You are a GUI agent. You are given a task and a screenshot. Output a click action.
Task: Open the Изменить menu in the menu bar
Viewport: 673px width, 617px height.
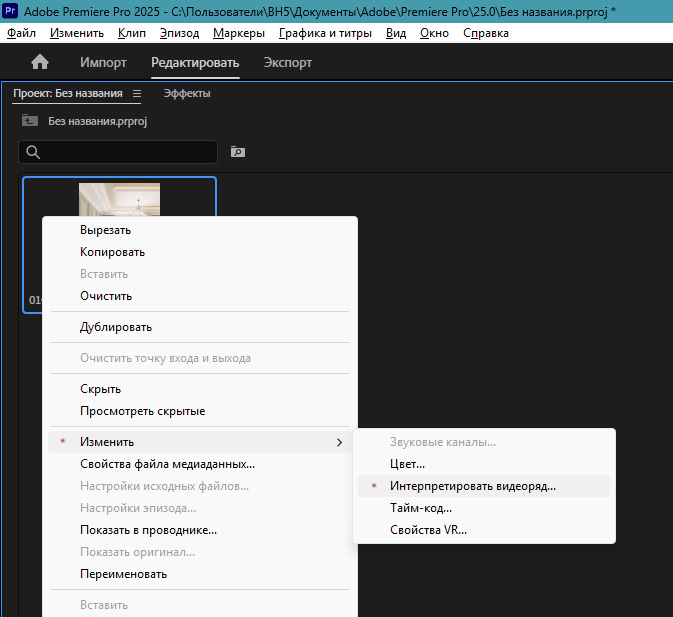pyautogui.click(x=77, y=33)
